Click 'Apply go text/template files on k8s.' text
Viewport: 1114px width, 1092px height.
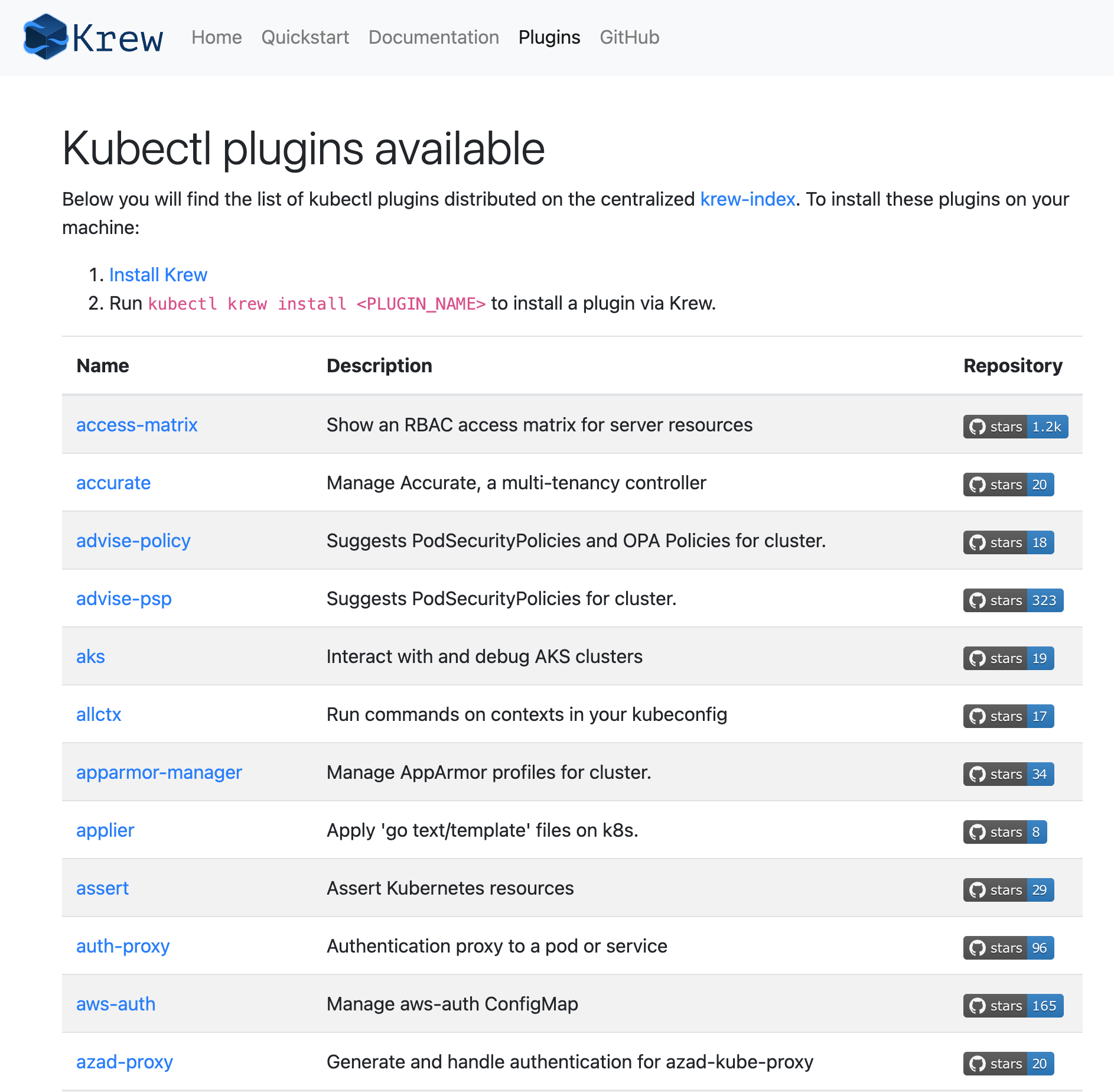coord(483,830)
